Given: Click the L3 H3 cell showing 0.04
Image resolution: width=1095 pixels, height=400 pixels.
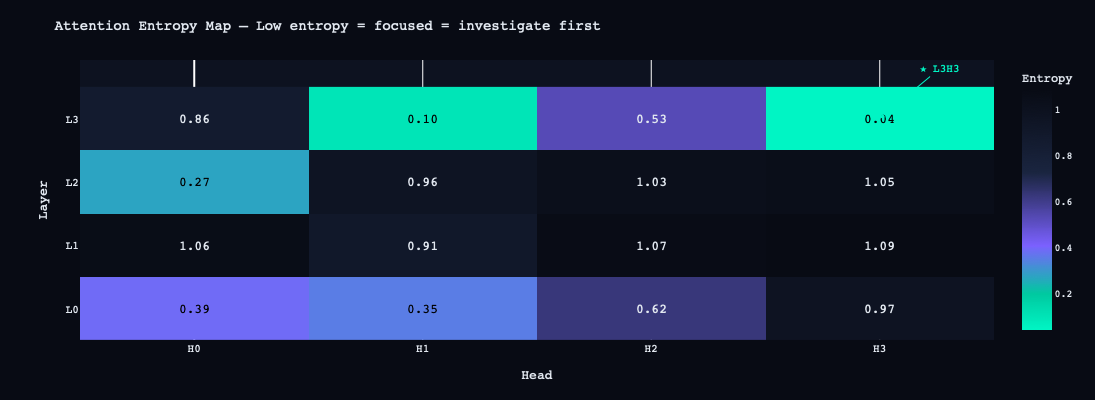Looking at the screenshot, I should pyautogui.click(x=880, y=119).
